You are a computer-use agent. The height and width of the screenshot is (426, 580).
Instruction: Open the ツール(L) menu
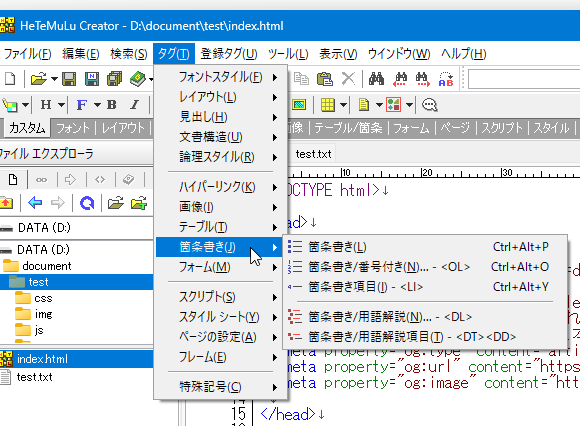[288, 54]
